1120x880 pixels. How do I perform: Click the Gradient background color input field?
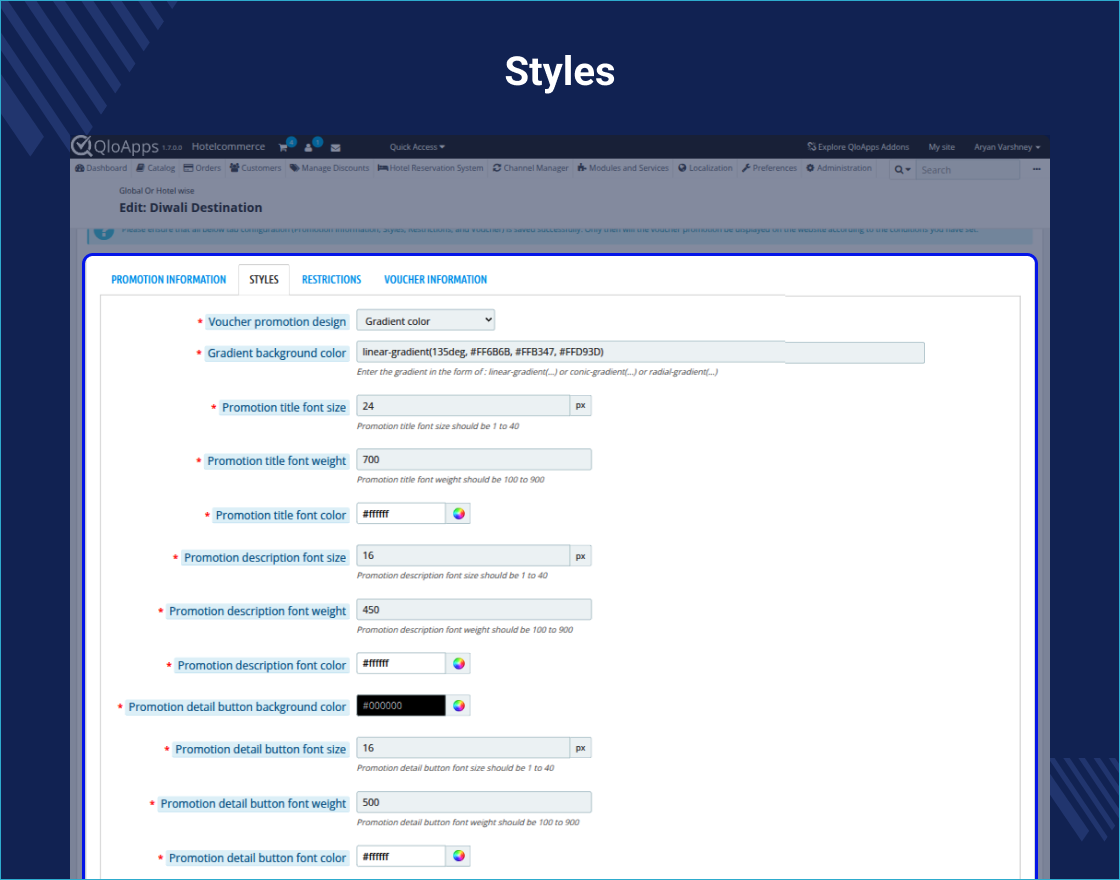pos(640,352)
